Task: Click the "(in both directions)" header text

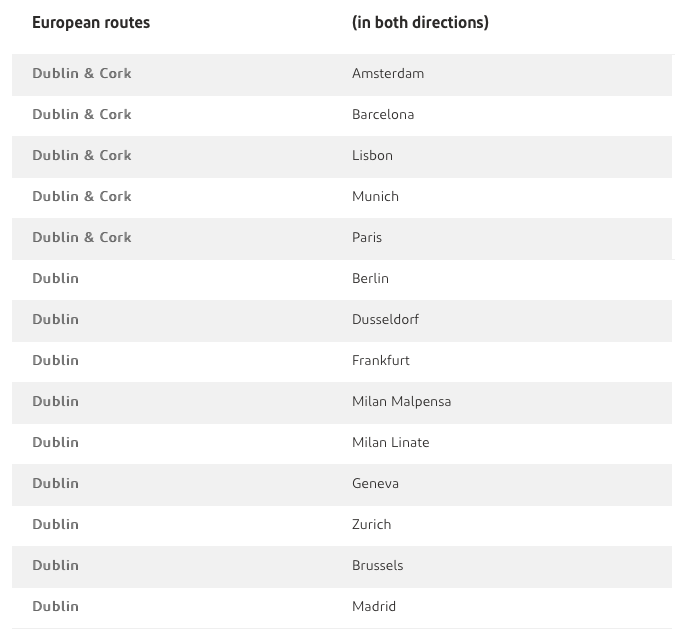Action: 420,23
